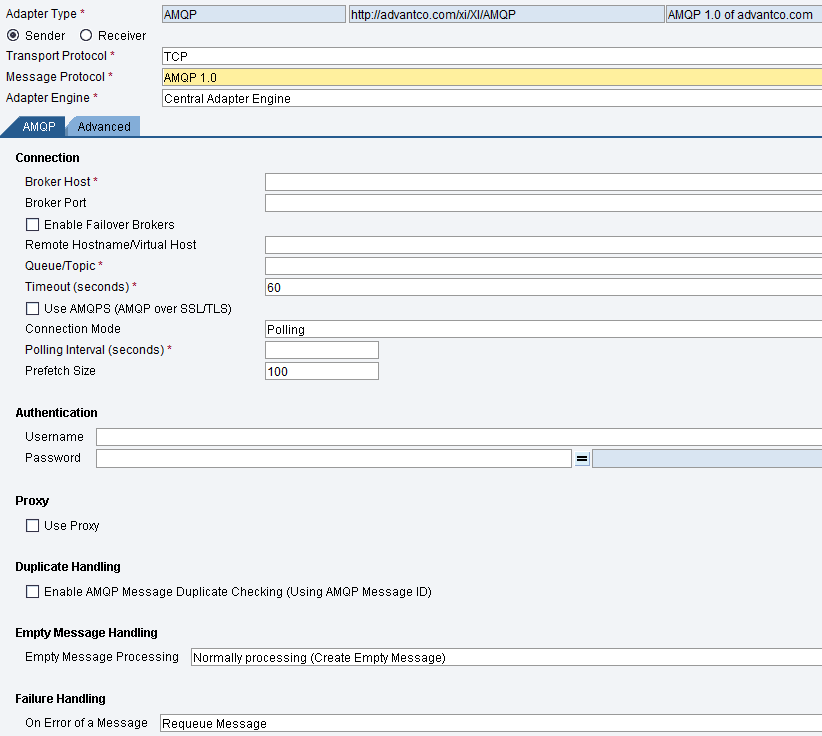Image resolution: width=822 pixels, height=736 pixels.
Task: Click the Polling Interval seconds field
Action: (x=321, y=350)
